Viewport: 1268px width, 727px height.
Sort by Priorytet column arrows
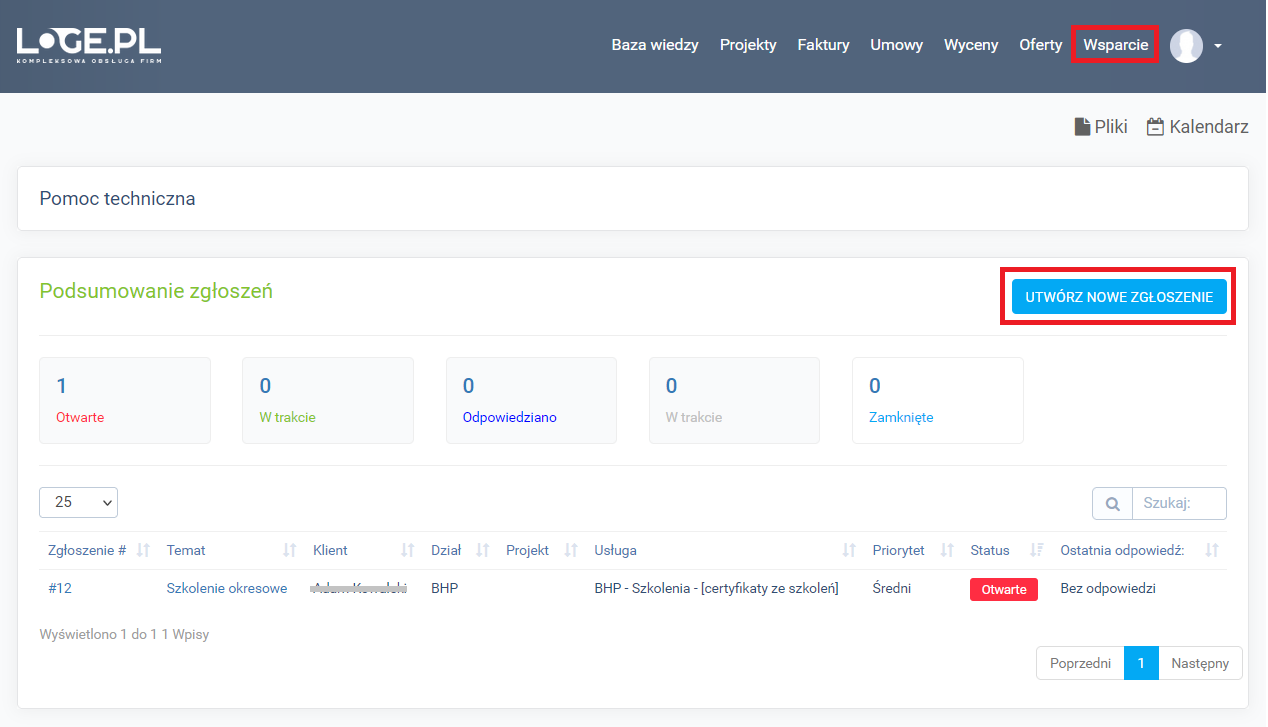point(946,550)
